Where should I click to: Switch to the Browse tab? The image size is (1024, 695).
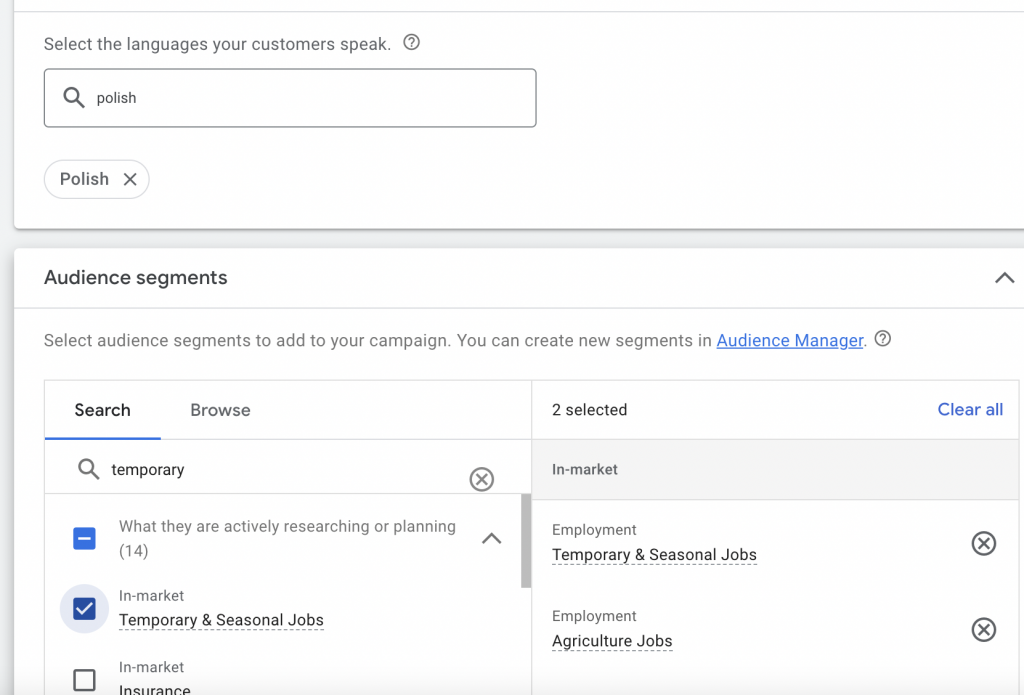coord(220,410)
